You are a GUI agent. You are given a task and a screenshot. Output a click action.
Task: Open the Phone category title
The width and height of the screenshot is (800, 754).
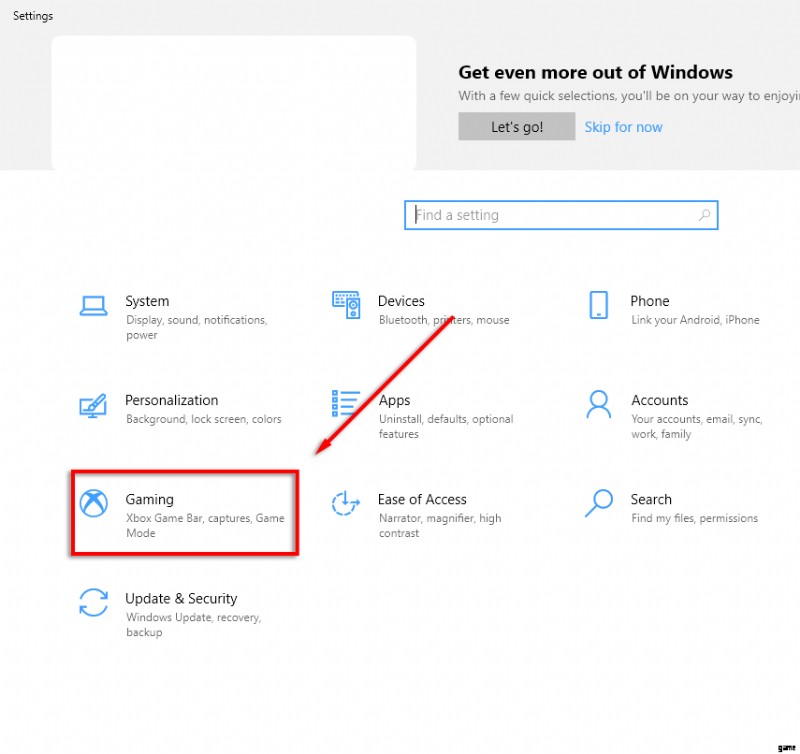coord(649,301)
